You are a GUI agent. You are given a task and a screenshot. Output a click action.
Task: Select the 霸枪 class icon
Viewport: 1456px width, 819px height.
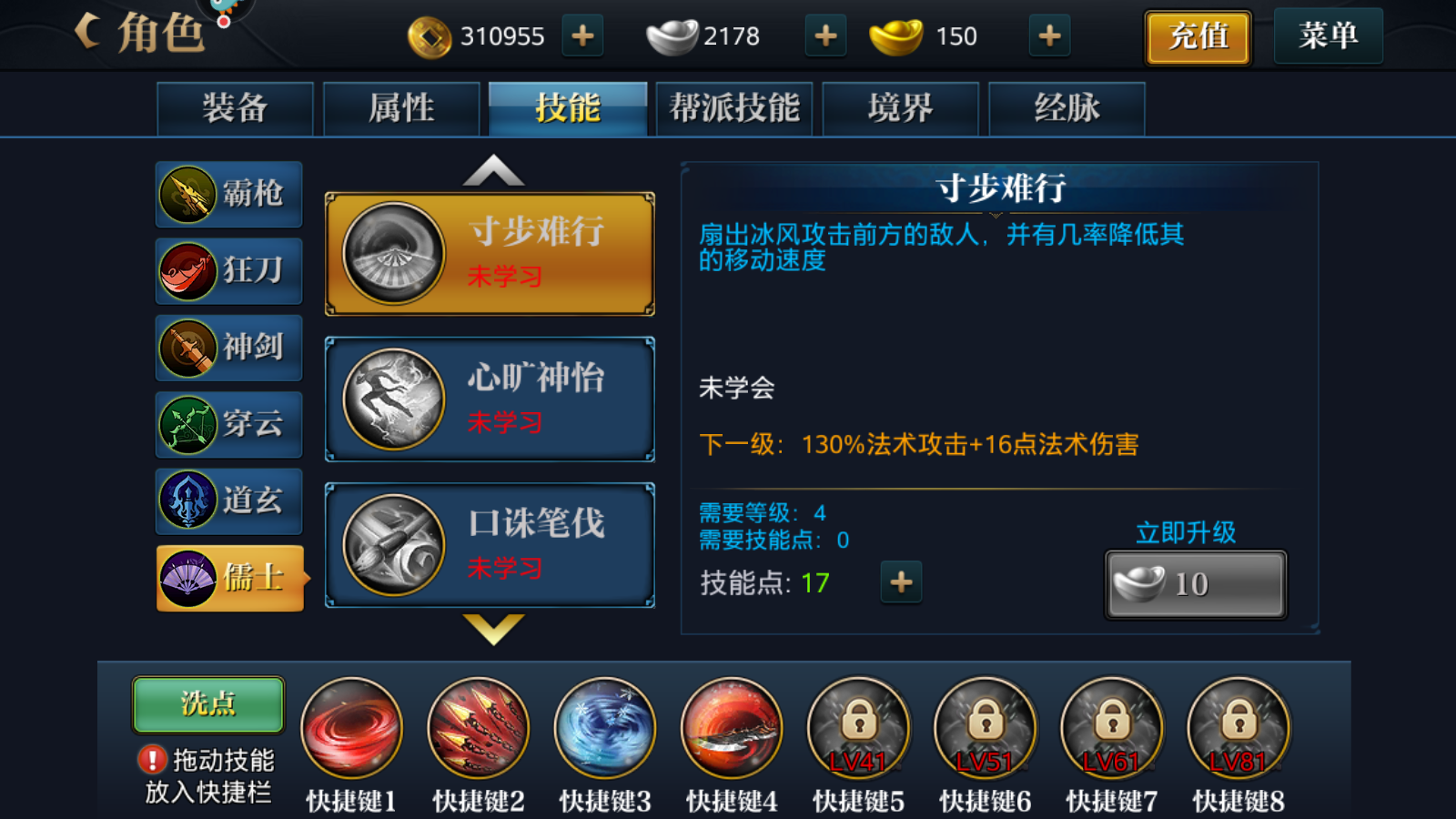click(228, 194)
